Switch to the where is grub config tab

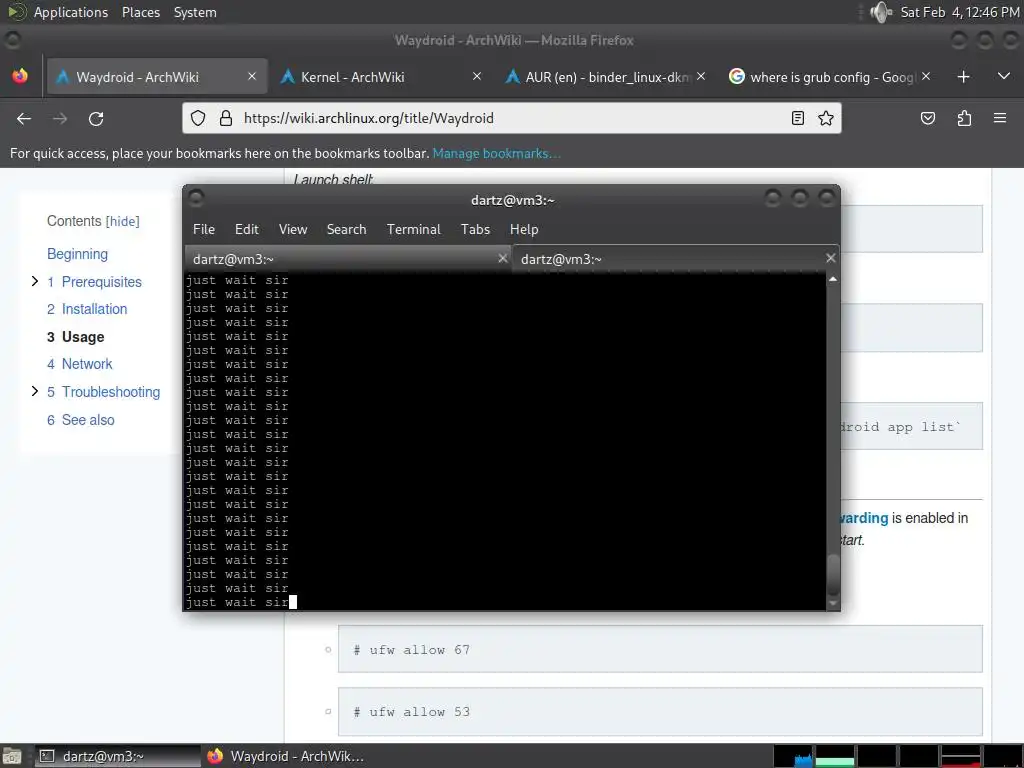coord(829,77)
